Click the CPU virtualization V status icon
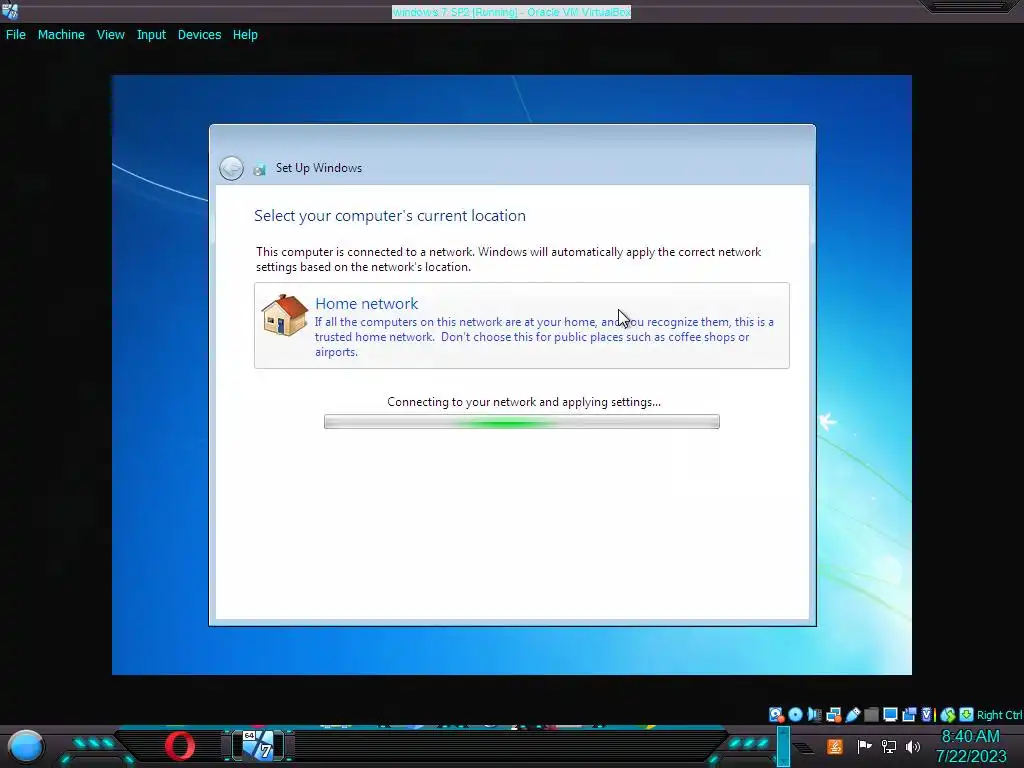Viewport: 1024px width, 768px height. 927,714
